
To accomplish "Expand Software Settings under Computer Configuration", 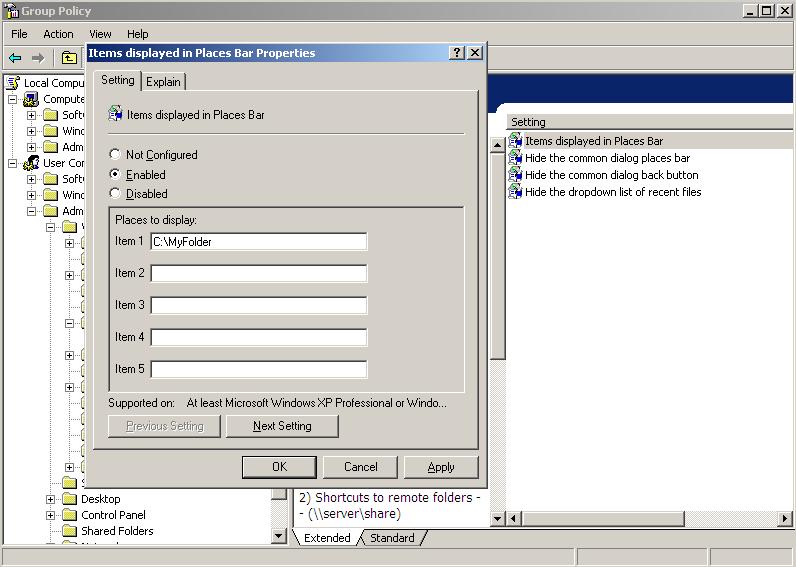I will click(x=31, y=115).
